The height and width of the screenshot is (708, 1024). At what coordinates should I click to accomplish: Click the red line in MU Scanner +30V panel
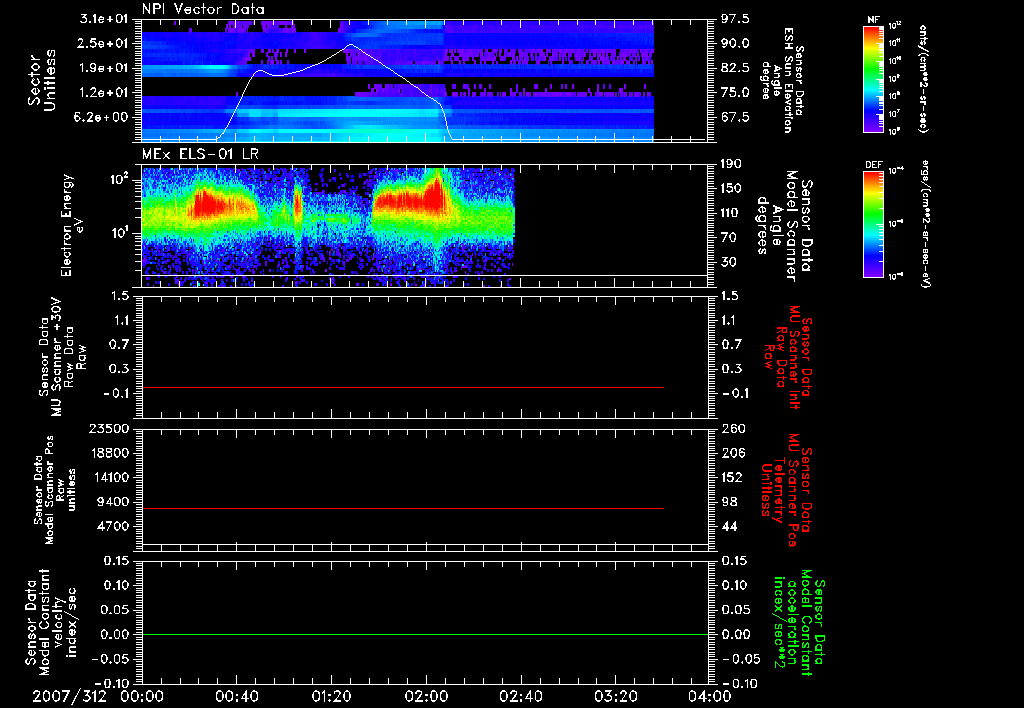tap(402, 387)
